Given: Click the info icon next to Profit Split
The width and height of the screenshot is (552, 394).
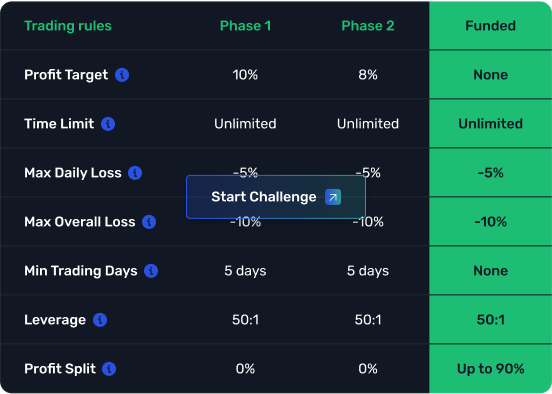Looking at the screenshot, I should tap(109, 369).
